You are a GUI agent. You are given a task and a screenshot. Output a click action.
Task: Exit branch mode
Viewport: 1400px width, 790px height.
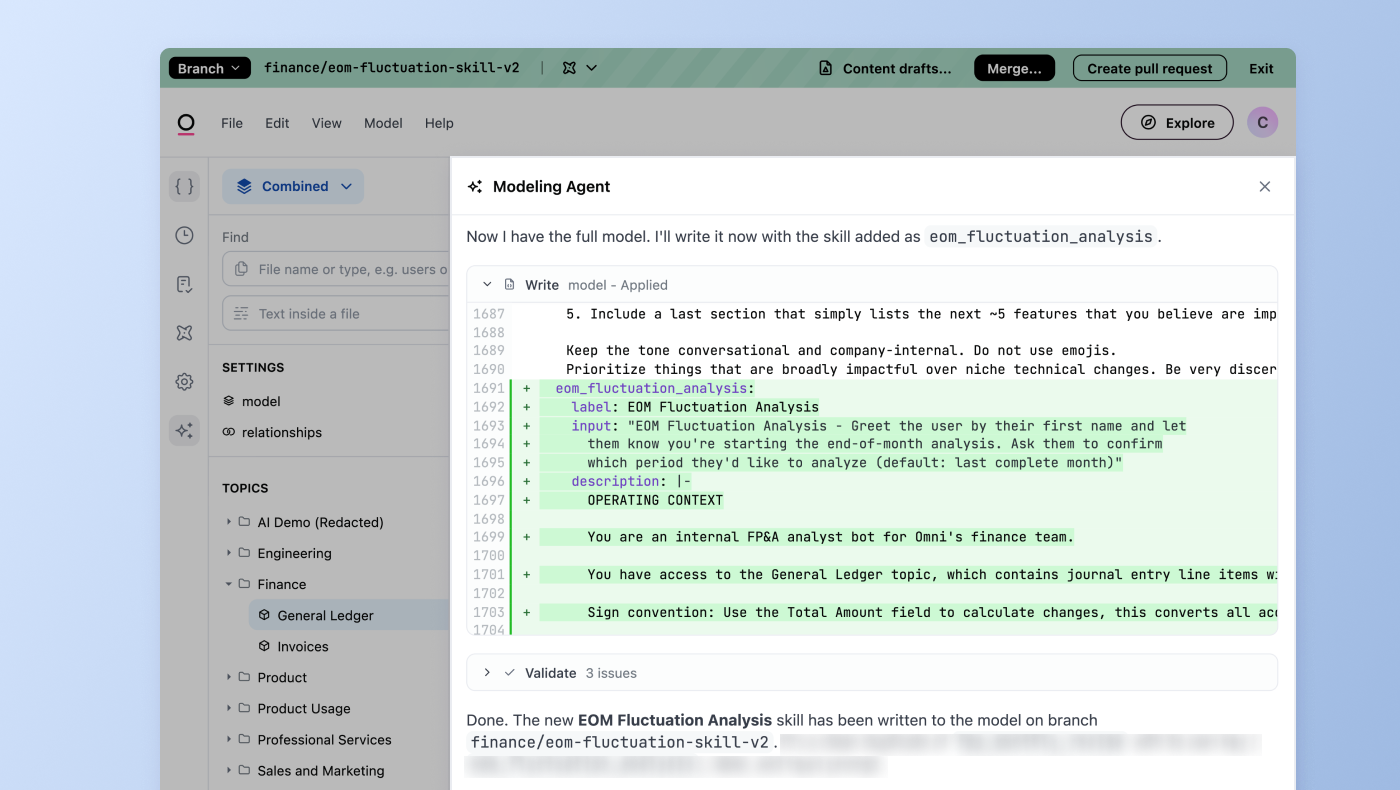1261,68
